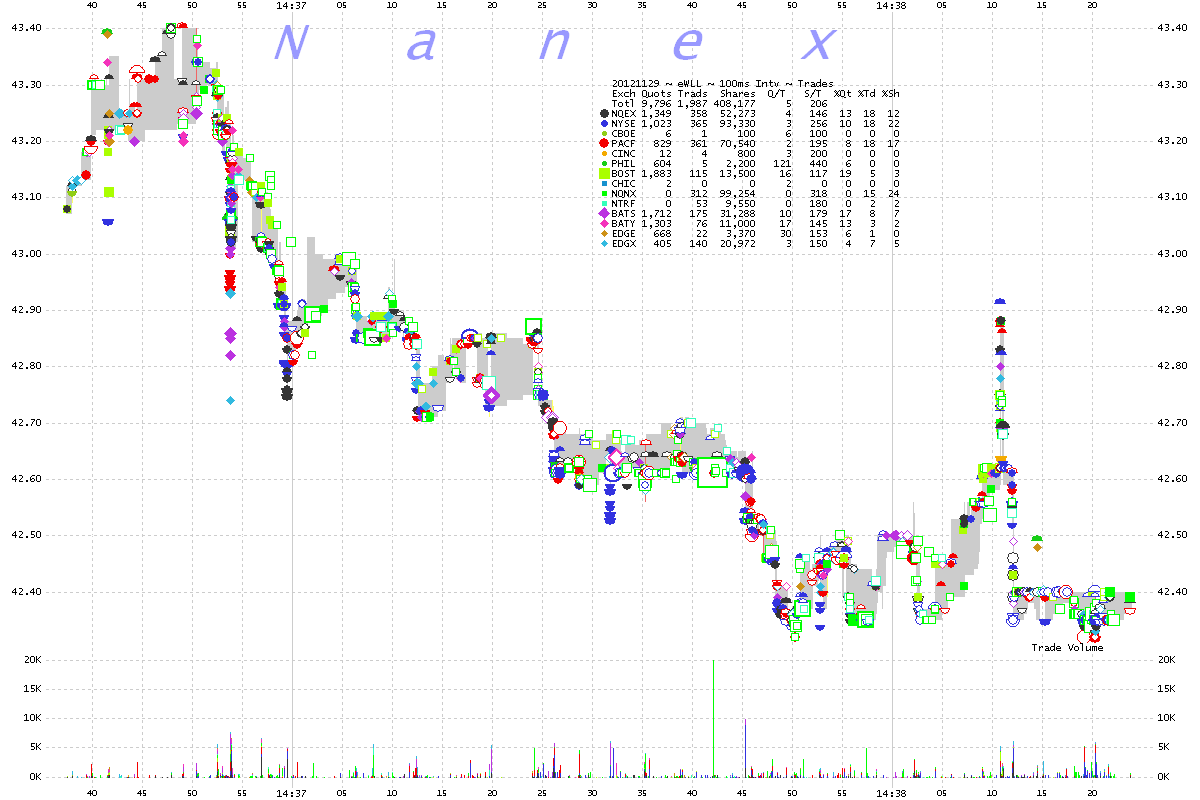Viewport: 1200px width, 800px height.
Task: Click the green NQNX square legend marker
Action: 604,194
